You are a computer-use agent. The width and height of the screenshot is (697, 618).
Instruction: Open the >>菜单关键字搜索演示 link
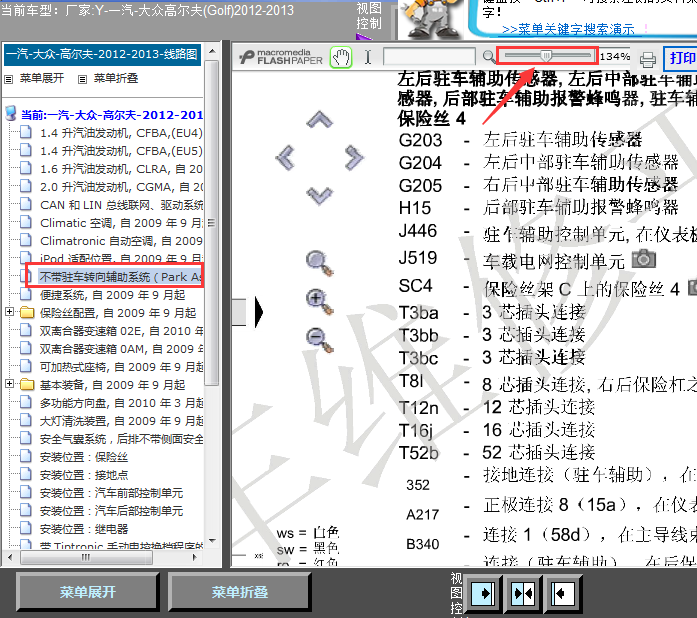(568, 30)
